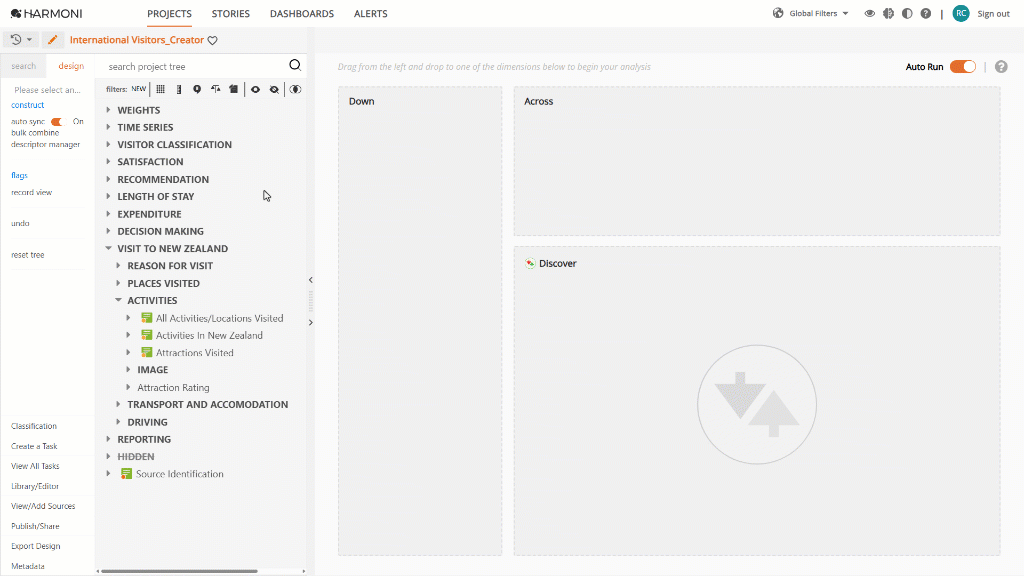Expand the SATISFACTION tree node
Viewport: 1024px width, 576px height.
coord(108,161)
